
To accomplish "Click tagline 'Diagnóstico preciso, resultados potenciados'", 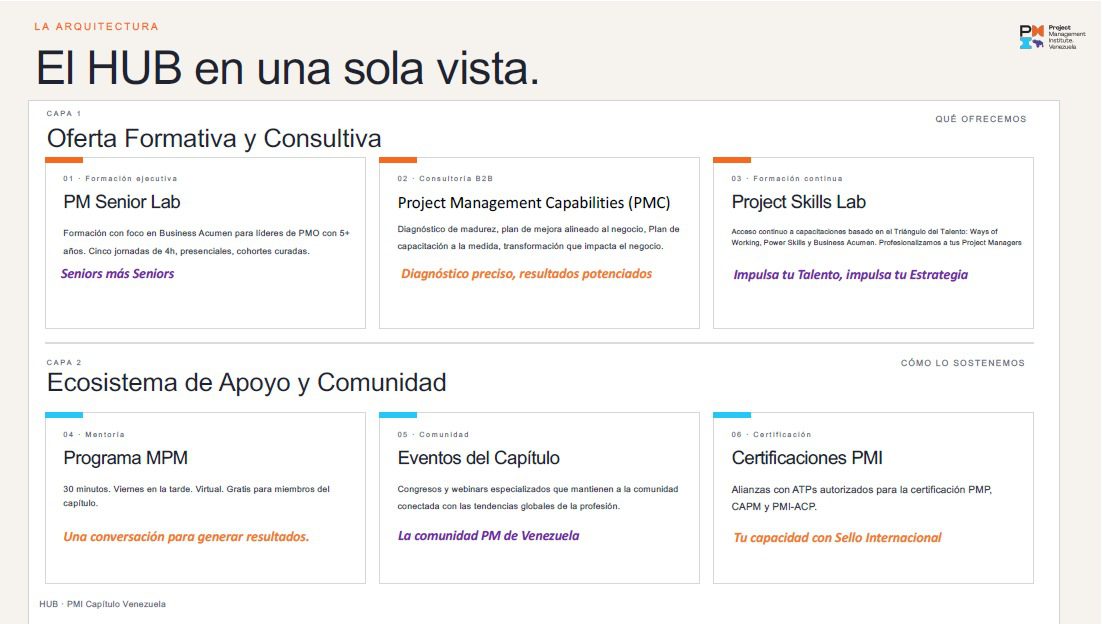I will [526, 274].
